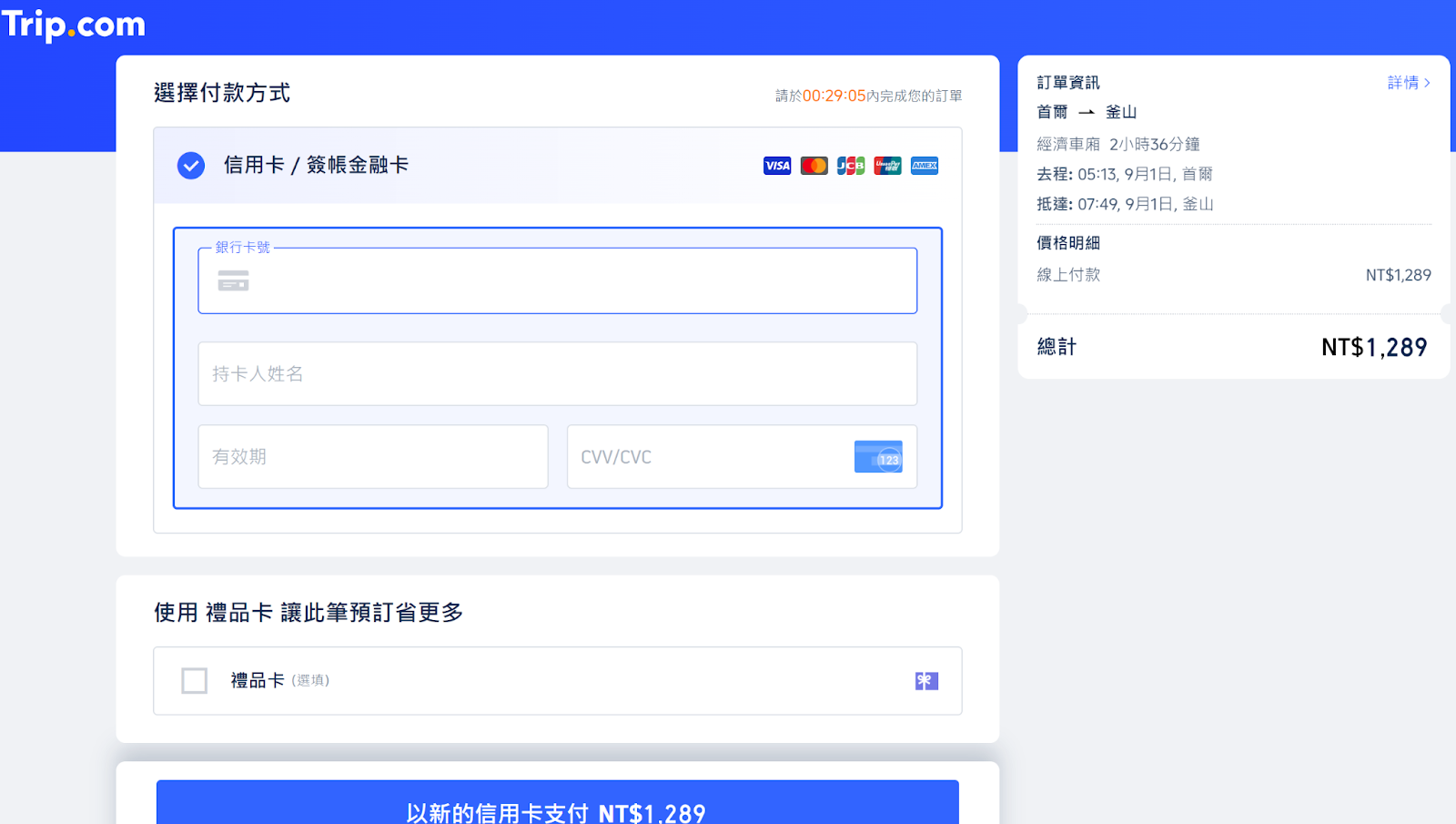Screen dimensions: 1456x824
Task: Click the Mastercard icon
Action: coord(814,166)
